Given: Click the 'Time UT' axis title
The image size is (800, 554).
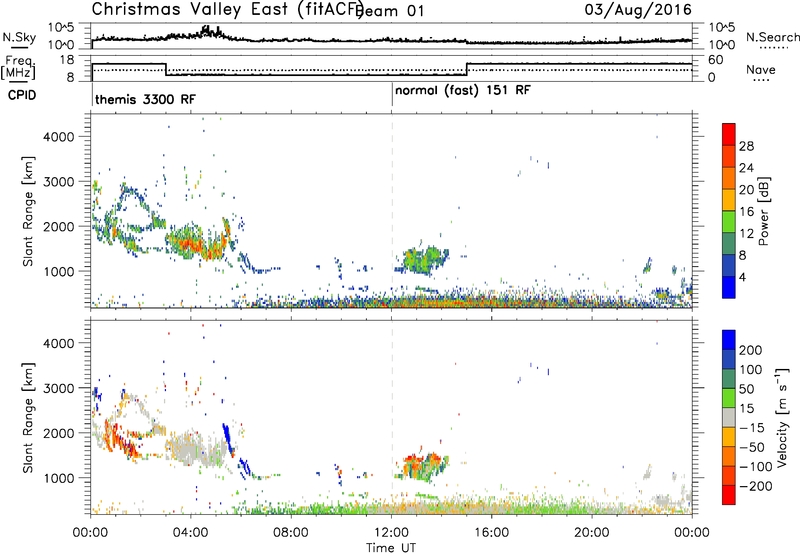Looking at the screenshot, I should click(x=391, y=548).
